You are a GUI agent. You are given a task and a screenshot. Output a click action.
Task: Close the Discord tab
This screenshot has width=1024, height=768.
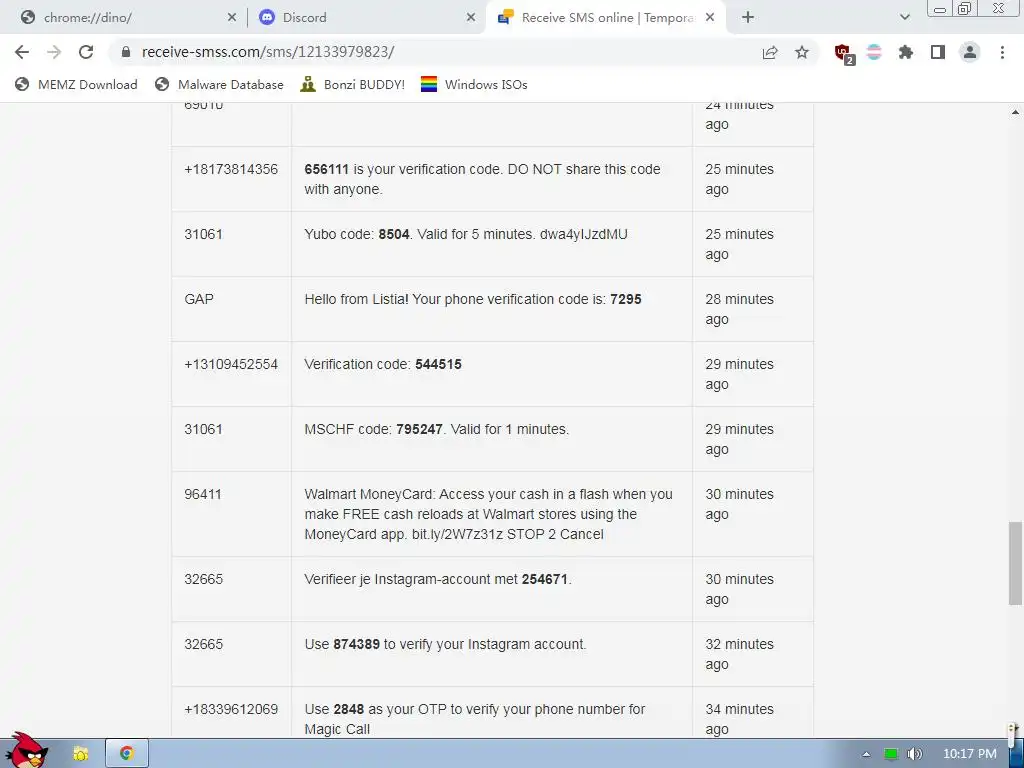click(471, 18)
